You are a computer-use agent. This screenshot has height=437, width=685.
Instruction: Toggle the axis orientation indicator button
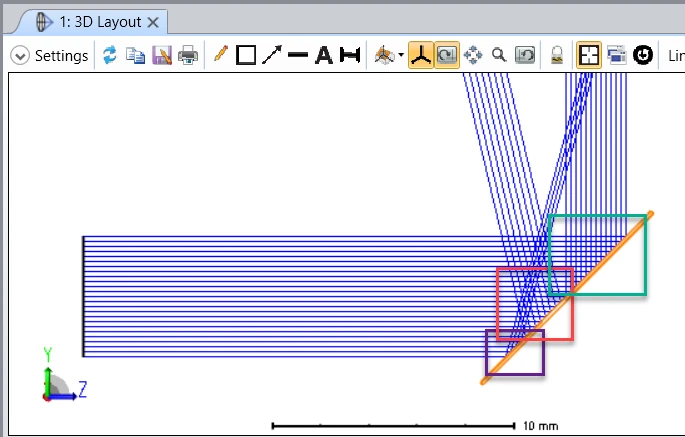tap(421, 55)
